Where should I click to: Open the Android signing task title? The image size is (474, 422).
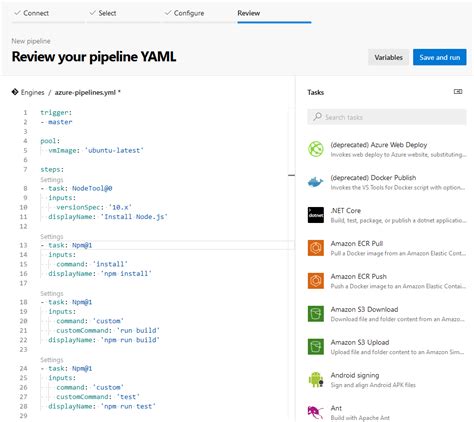coord(355,375)
